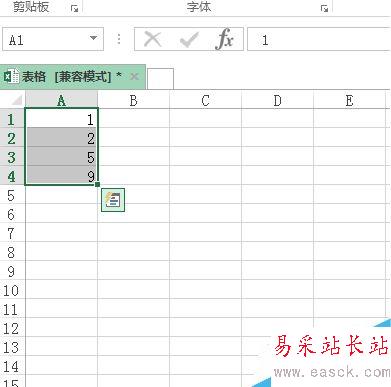Click the fill handle at selection corner
This screenshot has width=391, height=387.
97,184
